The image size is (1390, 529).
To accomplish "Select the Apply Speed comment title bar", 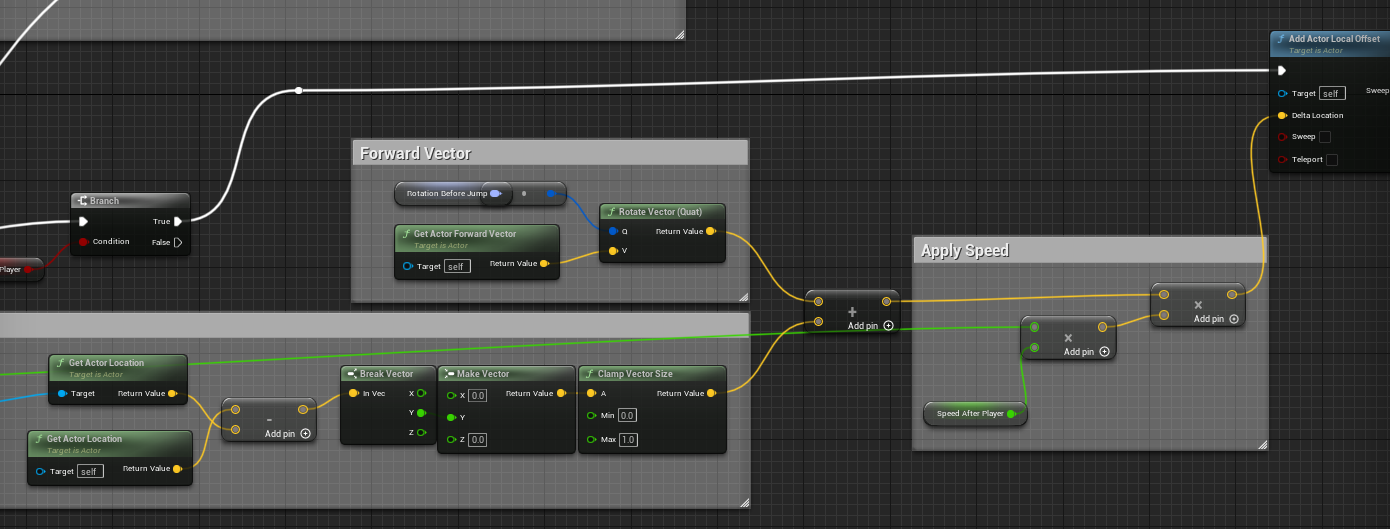I will tap(1089, 250).
